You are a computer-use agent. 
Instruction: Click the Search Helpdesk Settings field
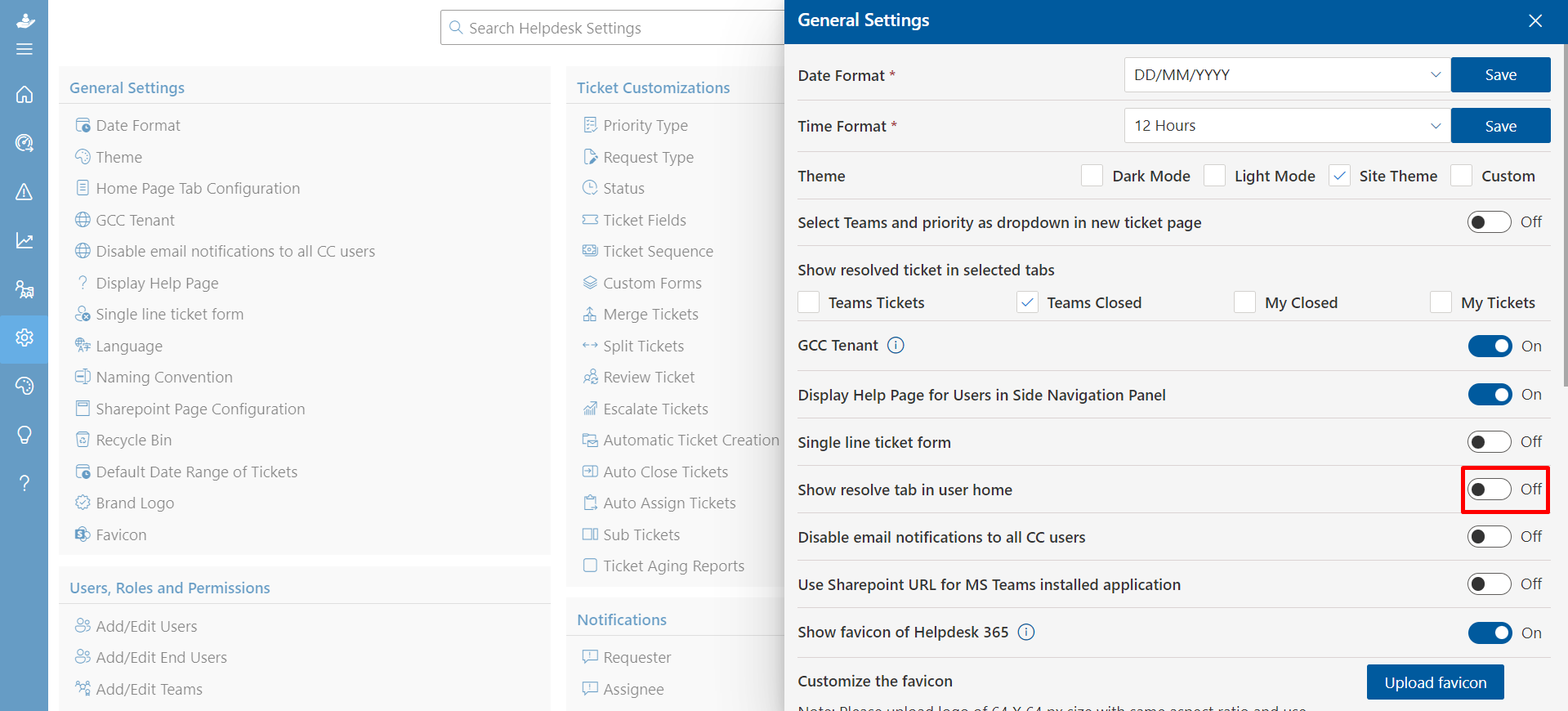point(613,28)
